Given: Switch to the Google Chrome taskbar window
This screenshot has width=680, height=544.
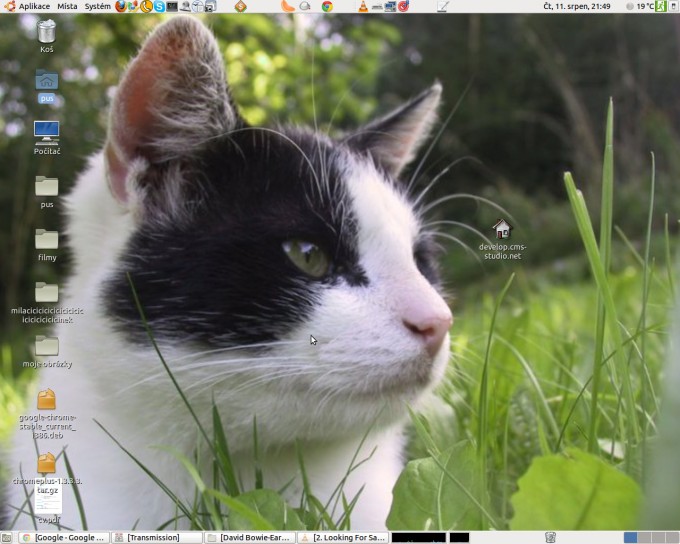Looking at the screenshot, I should pos(64,538).
